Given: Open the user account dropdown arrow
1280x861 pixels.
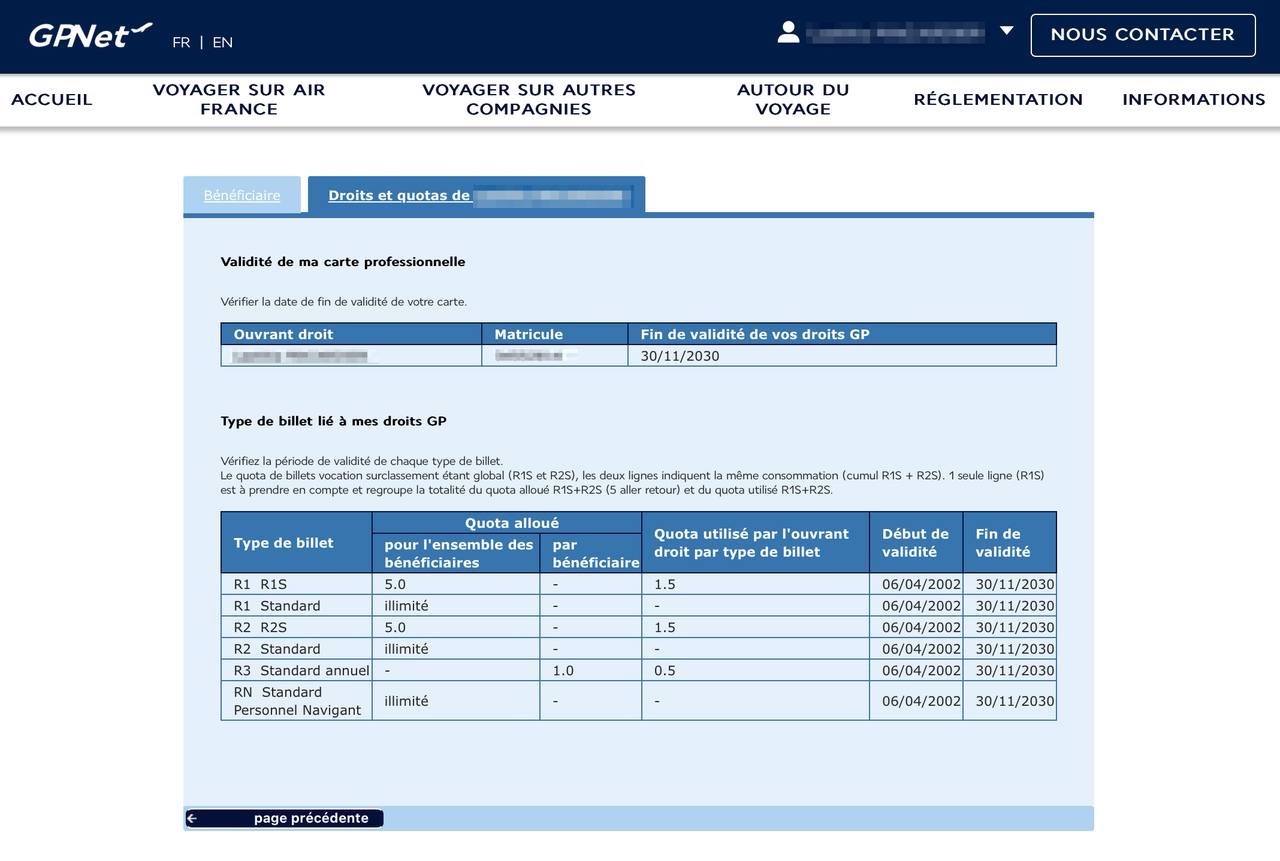Looking at the screenshot, I should tap(1007, 31).
